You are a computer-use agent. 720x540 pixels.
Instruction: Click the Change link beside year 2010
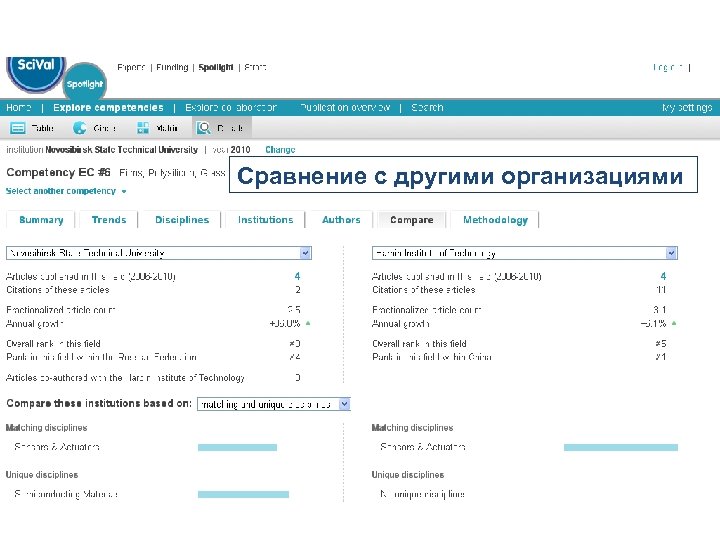click(x=280, y=150)
